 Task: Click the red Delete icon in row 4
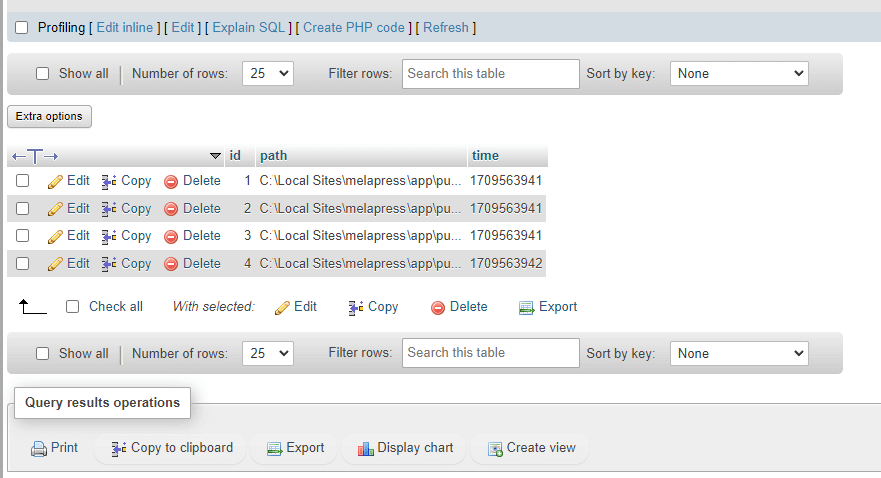tap(171, 264)
